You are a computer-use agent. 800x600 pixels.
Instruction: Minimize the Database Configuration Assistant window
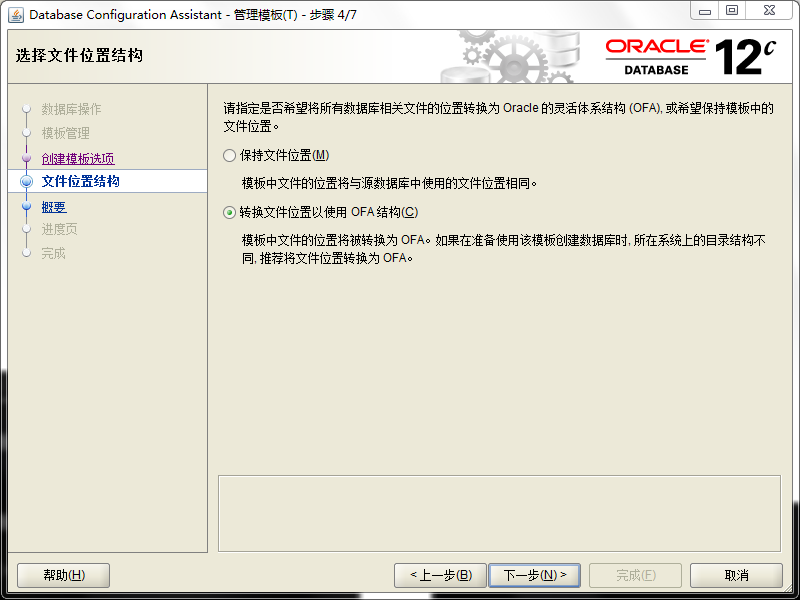point(705,11)
